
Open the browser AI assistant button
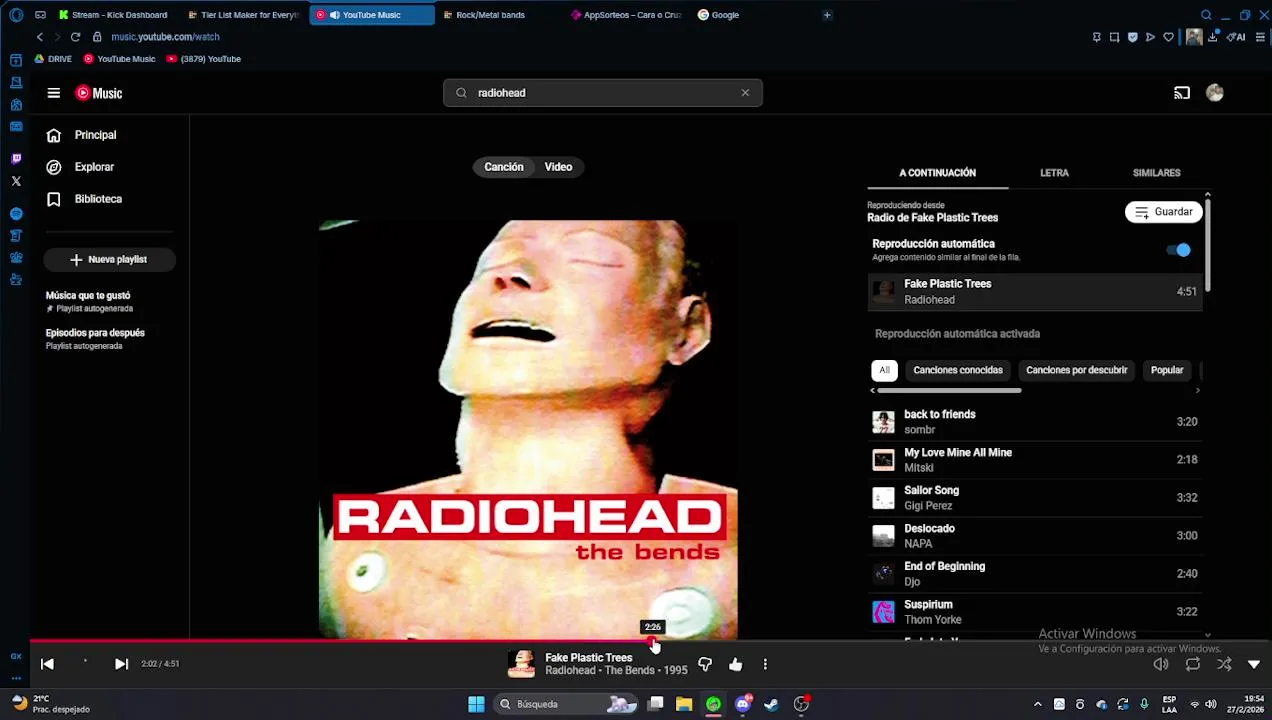(1237, 37)
